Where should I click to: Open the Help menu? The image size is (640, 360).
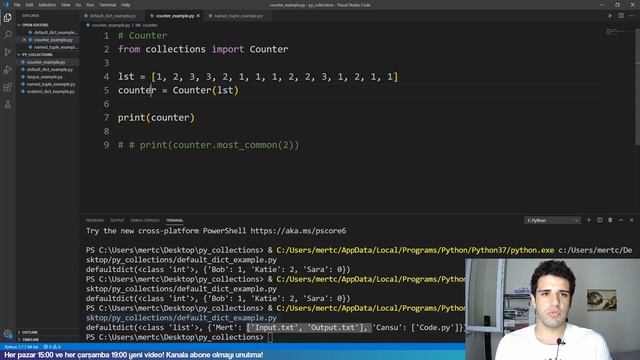click(x=125, y=5)
